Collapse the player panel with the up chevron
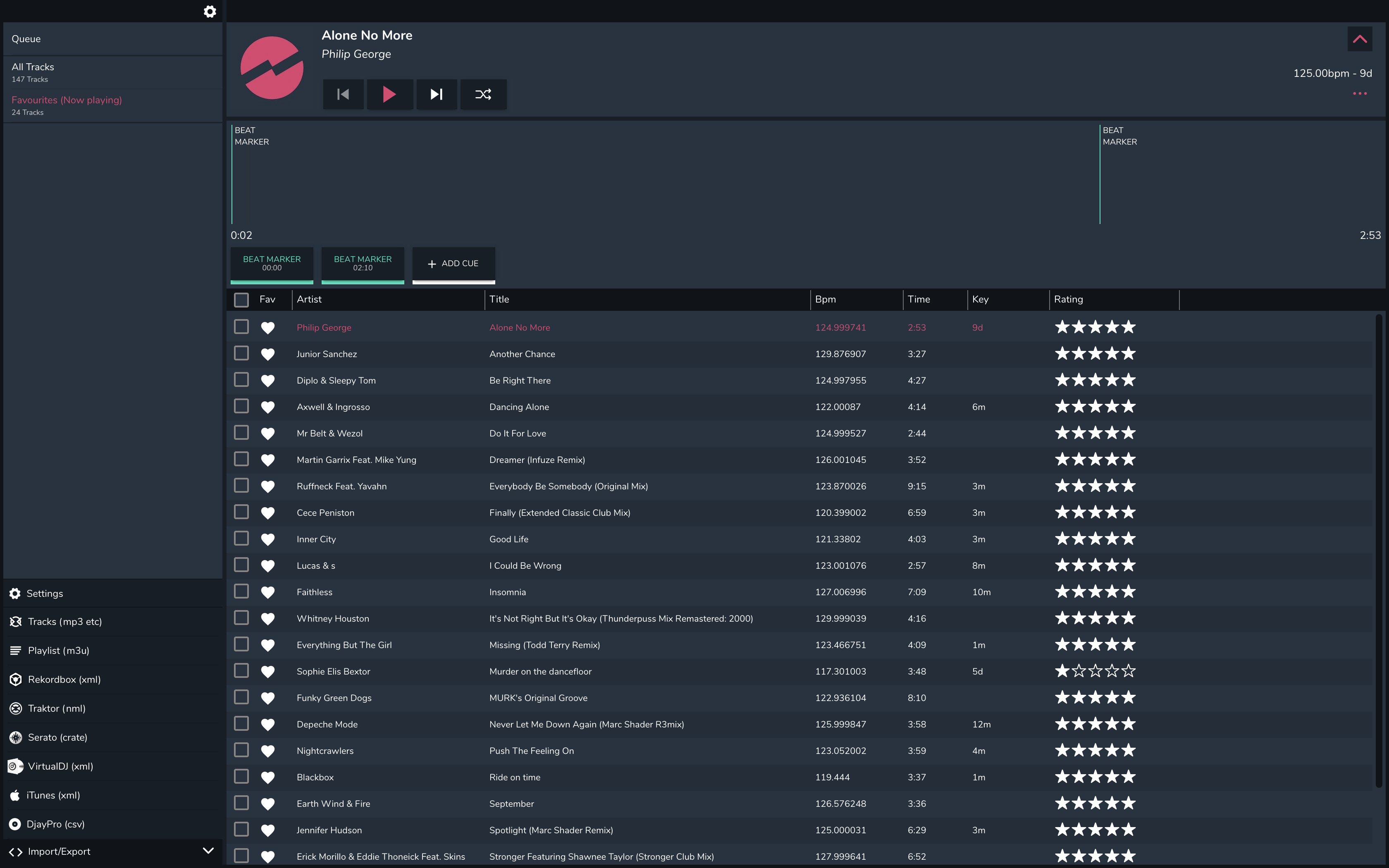1389x868 pixels. (x=1360, y=39)
